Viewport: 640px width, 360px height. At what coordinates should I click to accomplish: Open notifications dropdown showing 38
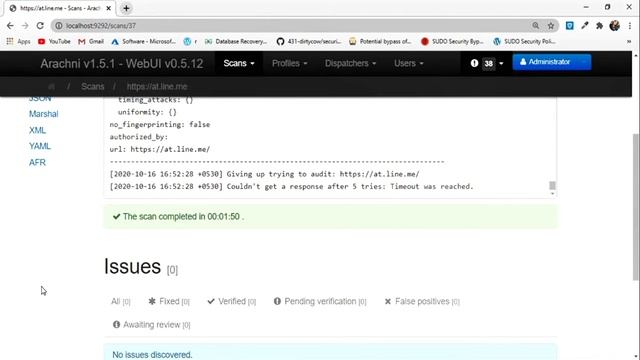[x=487, y=63]
